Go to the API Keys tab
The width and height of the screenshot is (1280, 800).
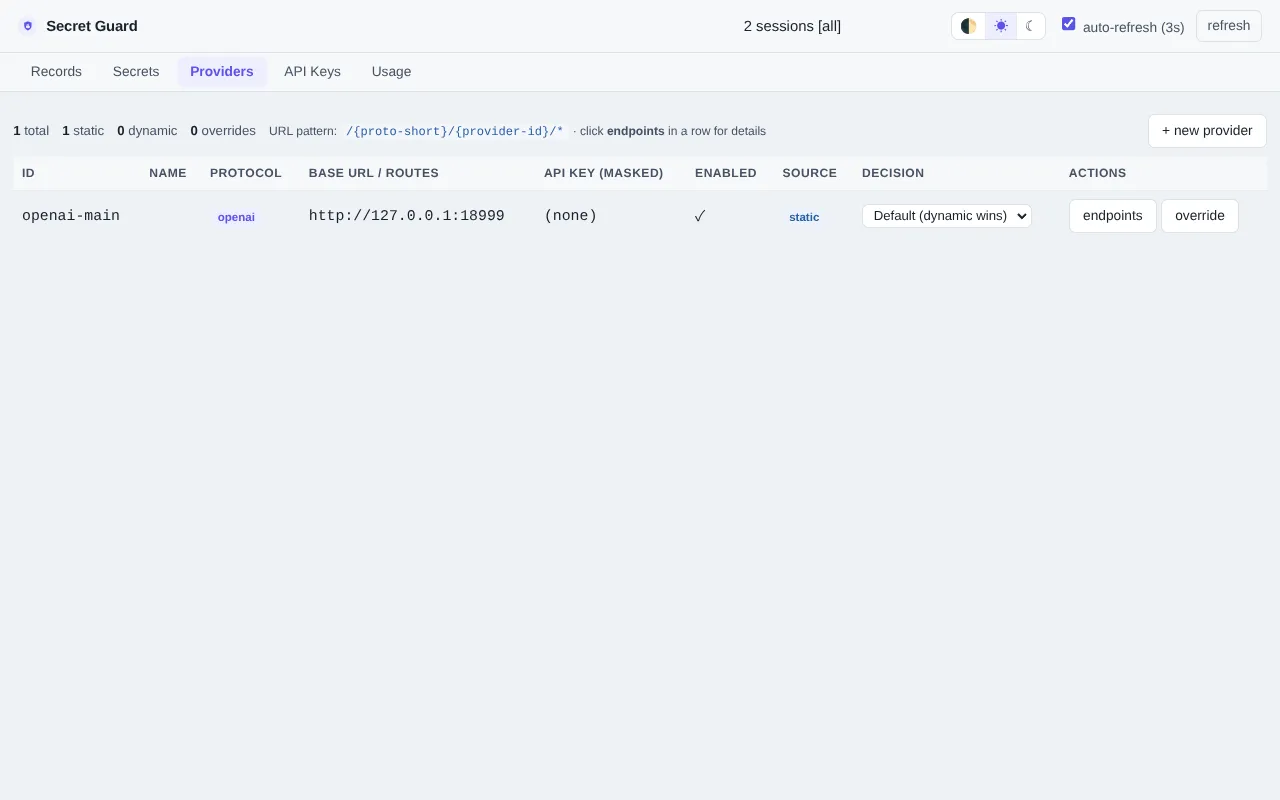(x=312, y=72)
